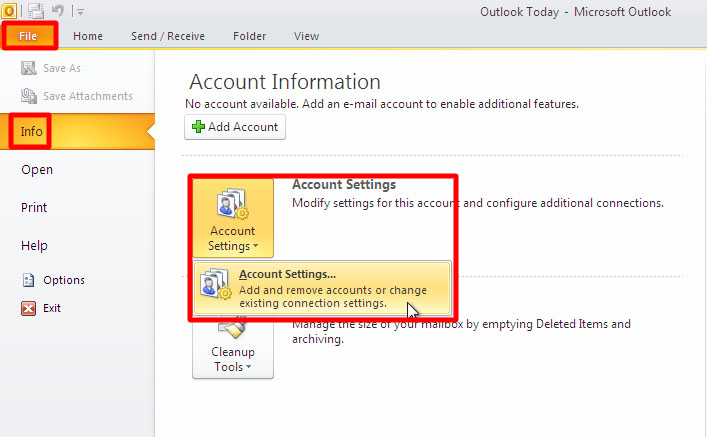Click 'Modify settings for this account' description

point(478,203)
